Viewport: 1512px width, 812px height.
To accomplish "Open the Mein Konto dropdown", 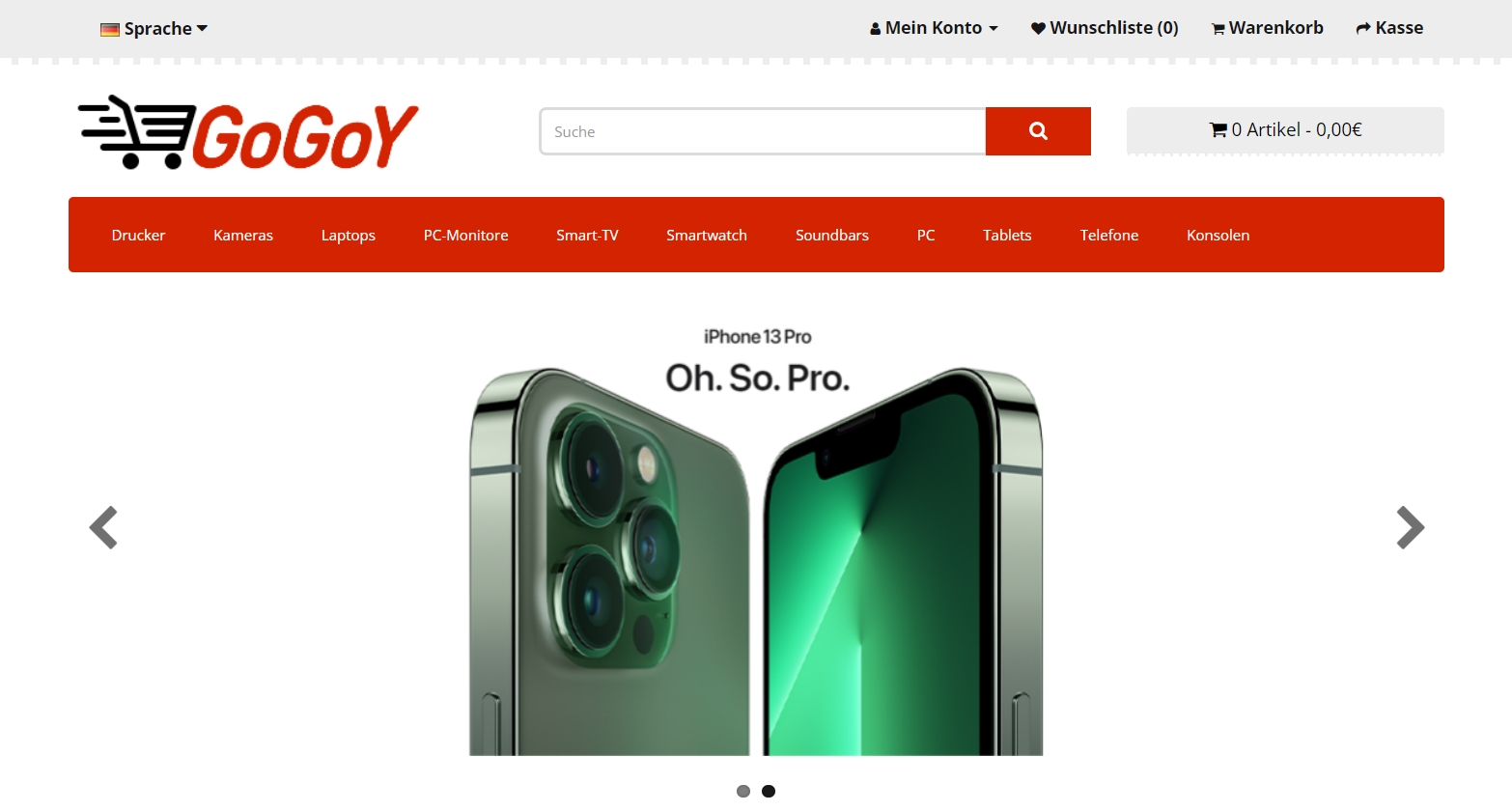I will 934,28.
